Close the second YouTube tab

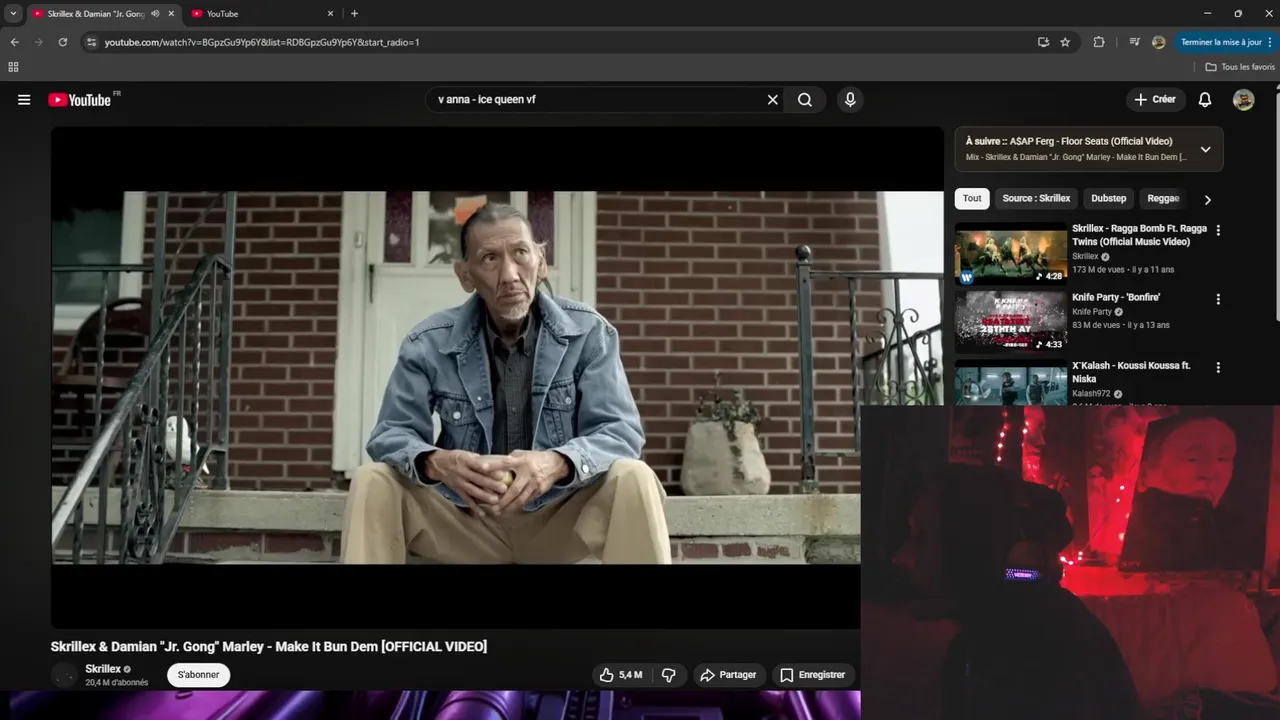[x=330, y=14]
